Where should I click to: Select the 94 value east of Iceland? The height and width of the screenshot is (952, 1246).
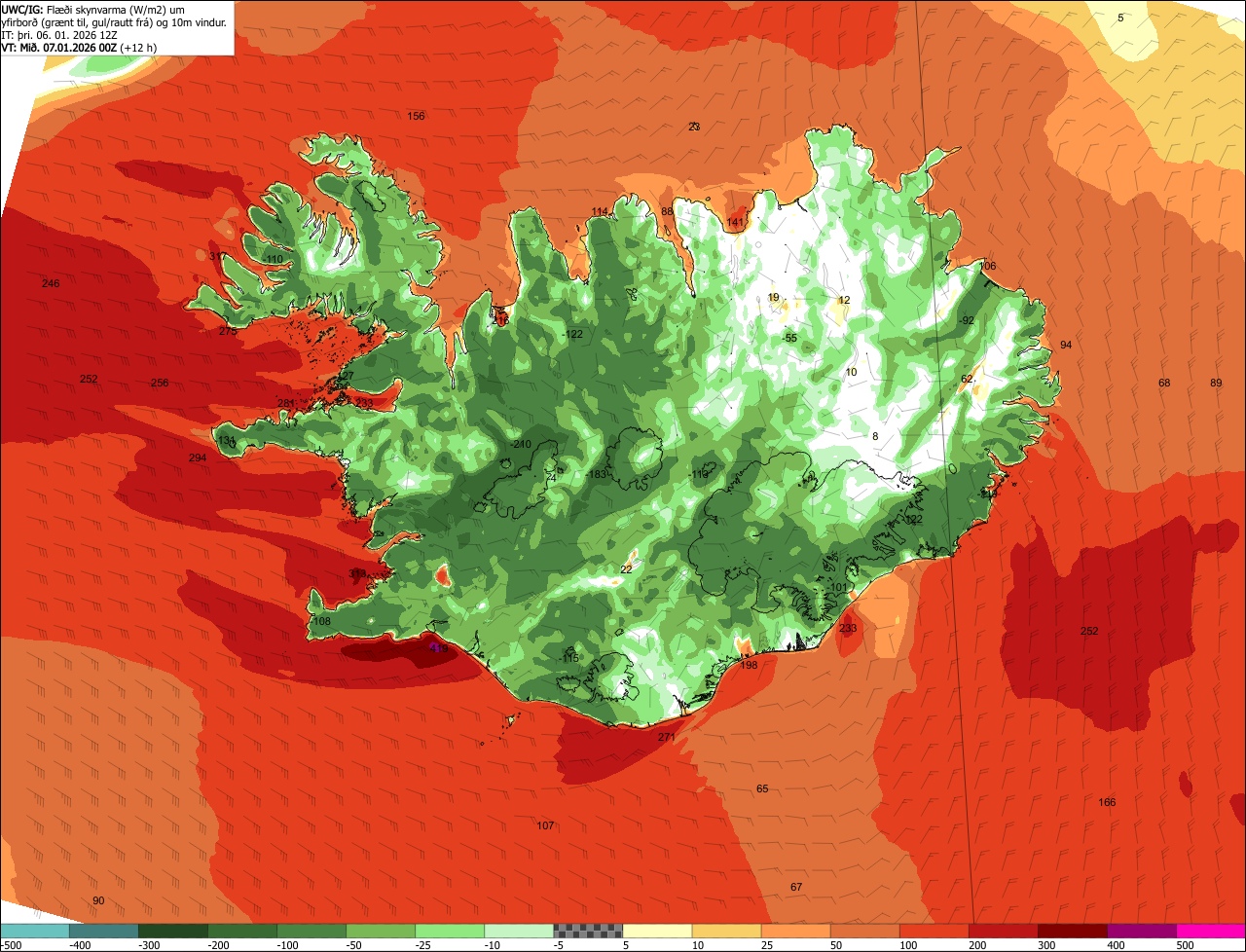pos(1066,346)
